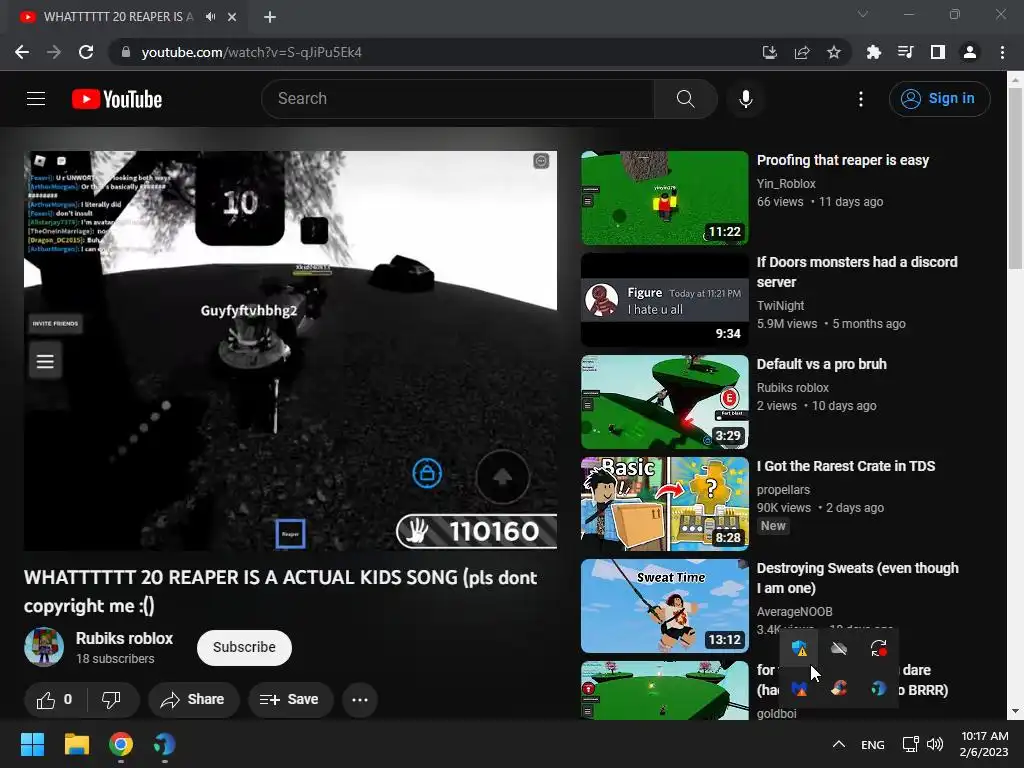Viewport: 1024px width, 768px height.
Task: Switch ENG input language
Action: pyautogui.click(x=872, y=744)
